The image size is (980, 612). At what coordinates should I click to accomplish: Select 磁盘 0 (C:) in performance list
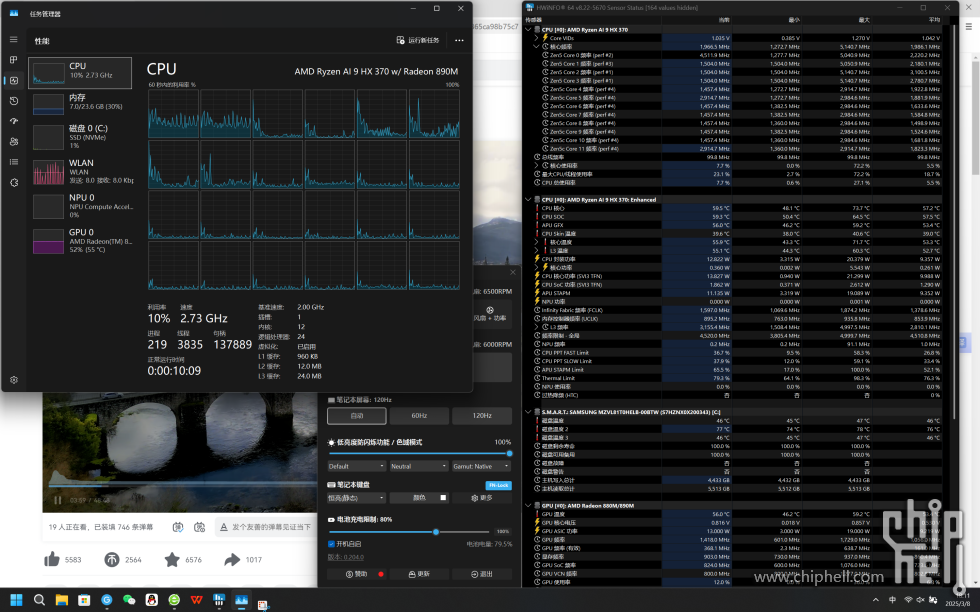80,137
